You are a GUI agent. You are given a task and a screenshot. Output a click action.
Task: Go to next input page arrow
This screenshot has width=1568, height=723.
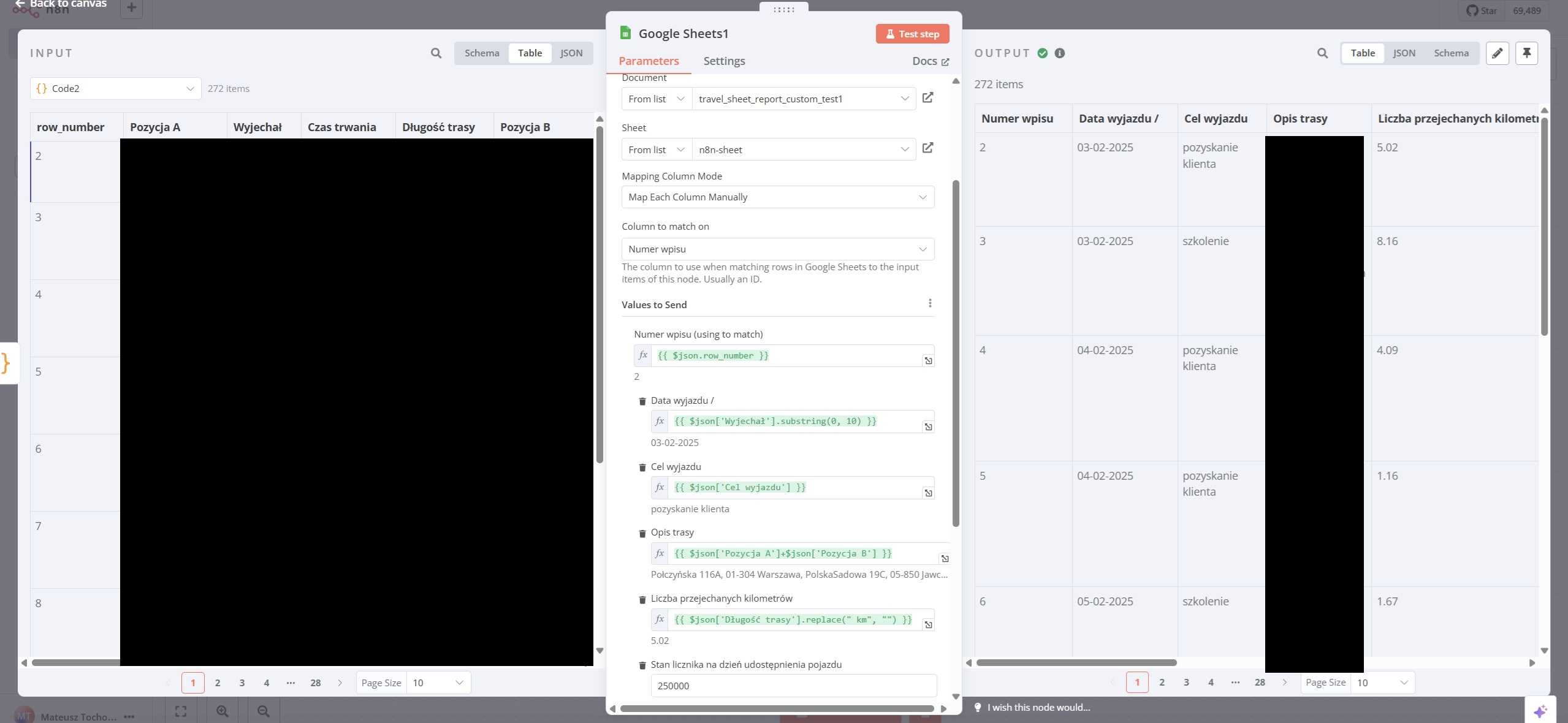pyautogui.click(x=340, y=683)
